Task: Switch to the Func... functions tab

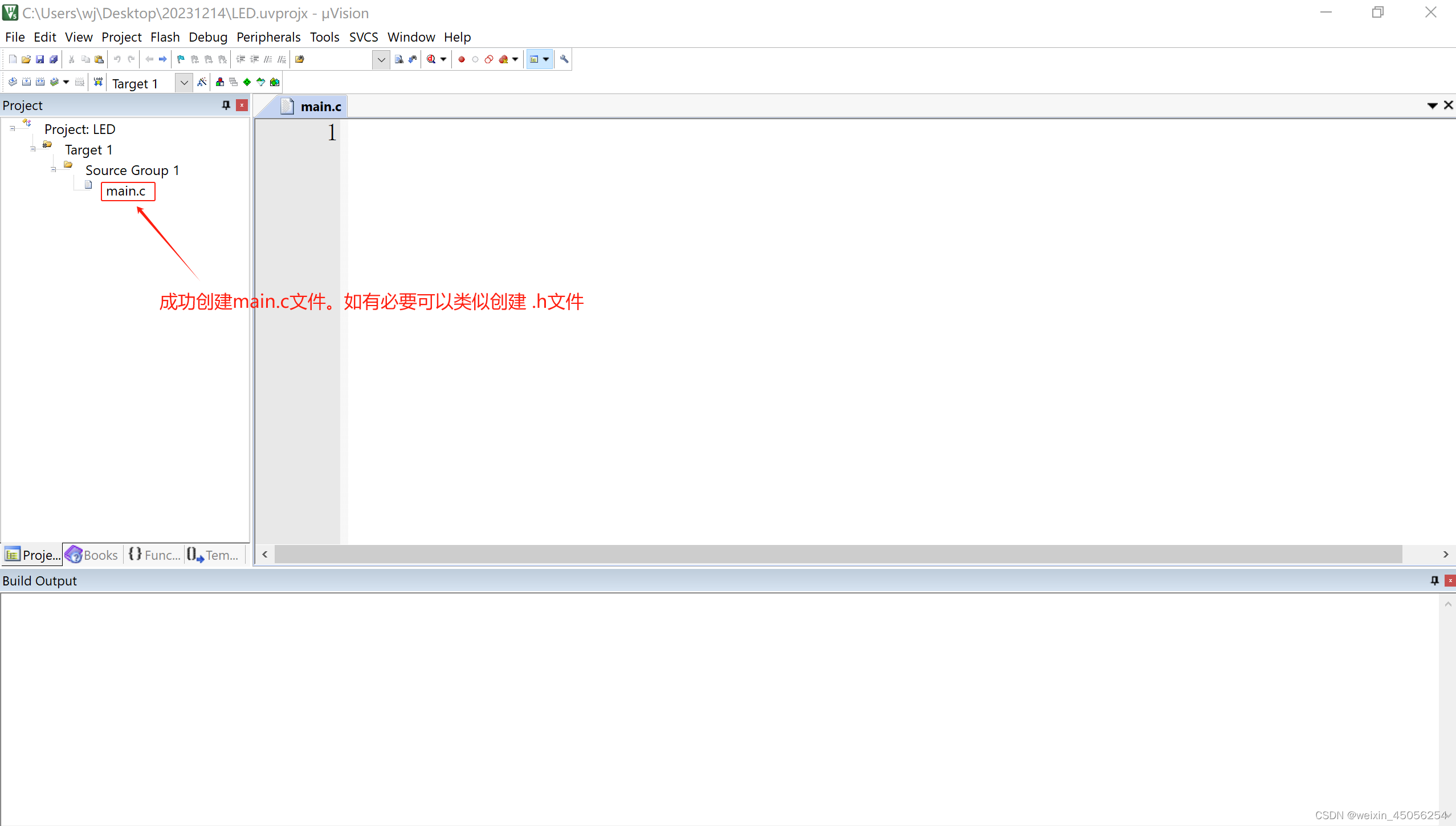Action: pos(154,555)
